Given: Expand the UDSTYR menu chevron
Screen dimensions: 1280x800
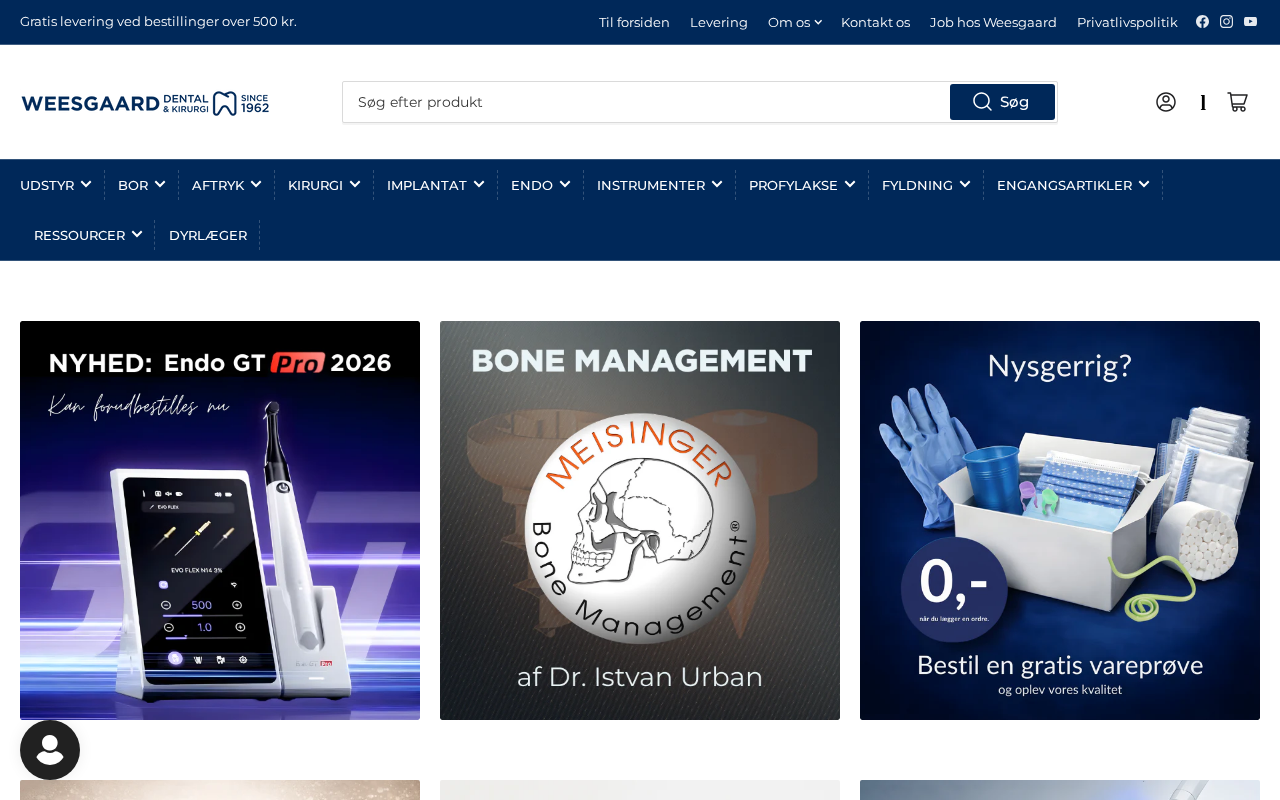Looking at the screenshot, I should click(86, 184).
